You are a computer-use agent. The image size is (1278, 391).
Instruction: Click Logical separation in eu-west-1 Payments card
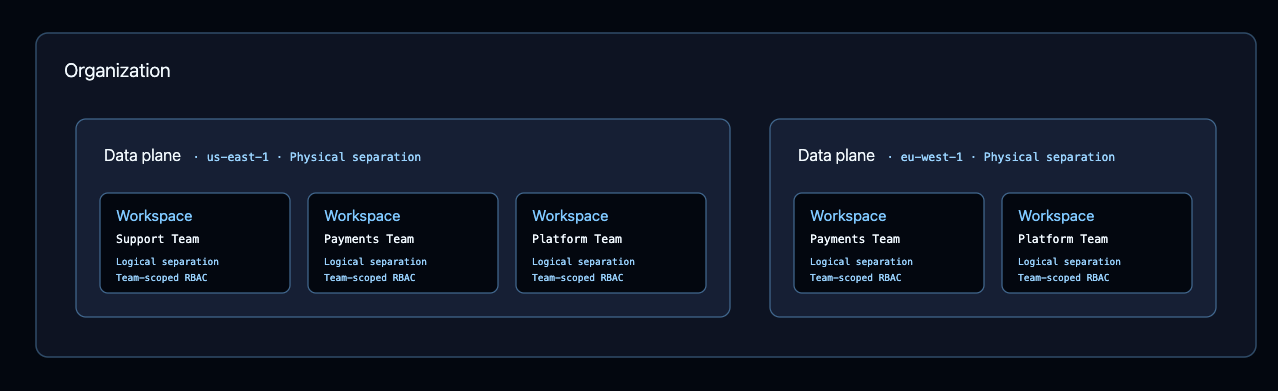[x=861, y=262]
